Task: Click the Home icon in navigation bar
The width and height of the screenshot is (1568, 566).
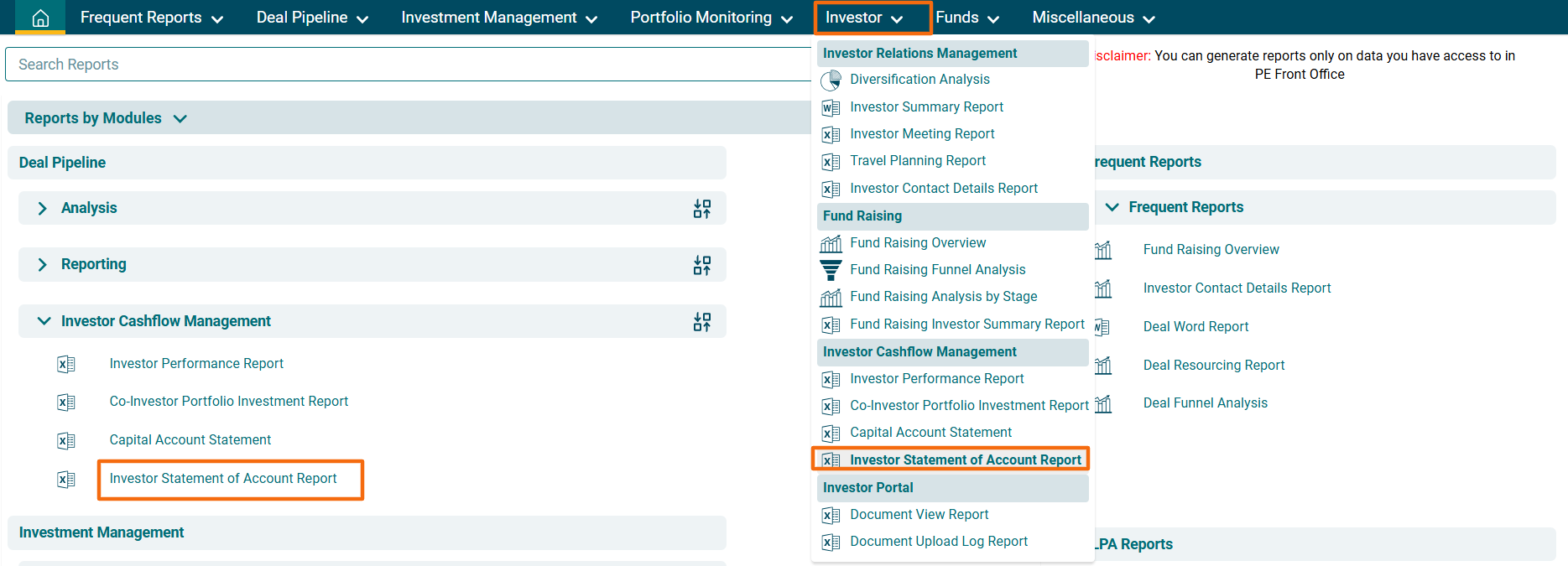Action: [x=40, y=18]
